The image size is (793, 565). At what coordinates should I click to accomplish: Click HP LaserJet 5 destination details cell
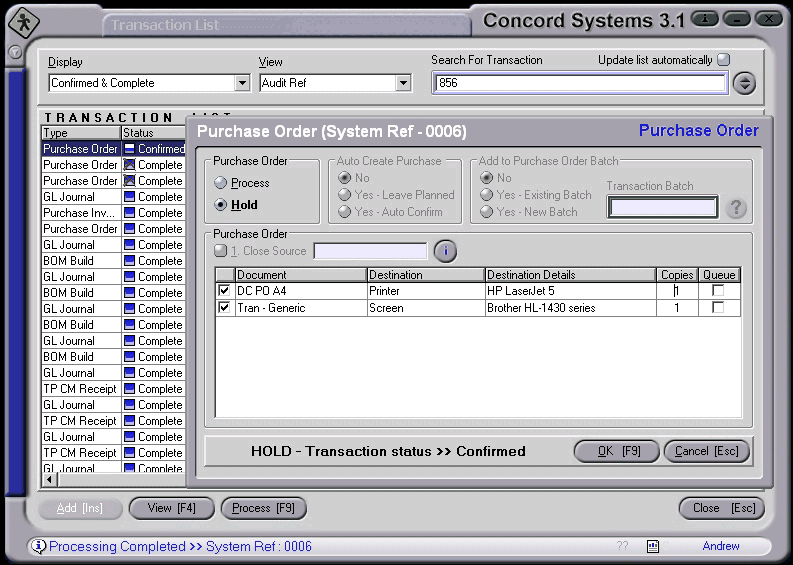pyautogui.click(x=570, y=291)
